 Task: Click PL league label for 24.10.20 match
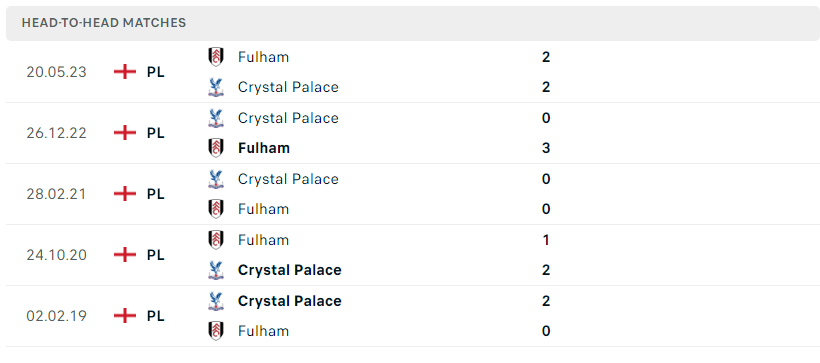coord(155,255)
